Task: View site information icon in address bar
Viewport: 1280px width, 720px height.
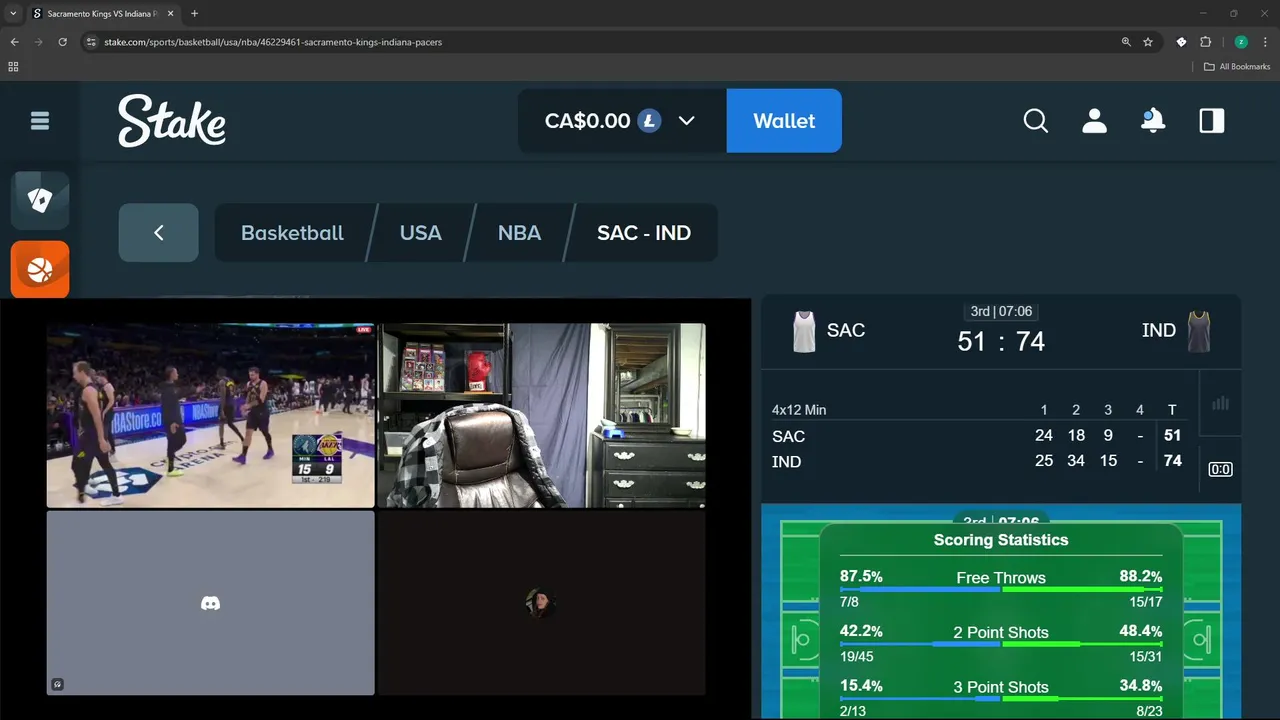Action: (90, 42)
